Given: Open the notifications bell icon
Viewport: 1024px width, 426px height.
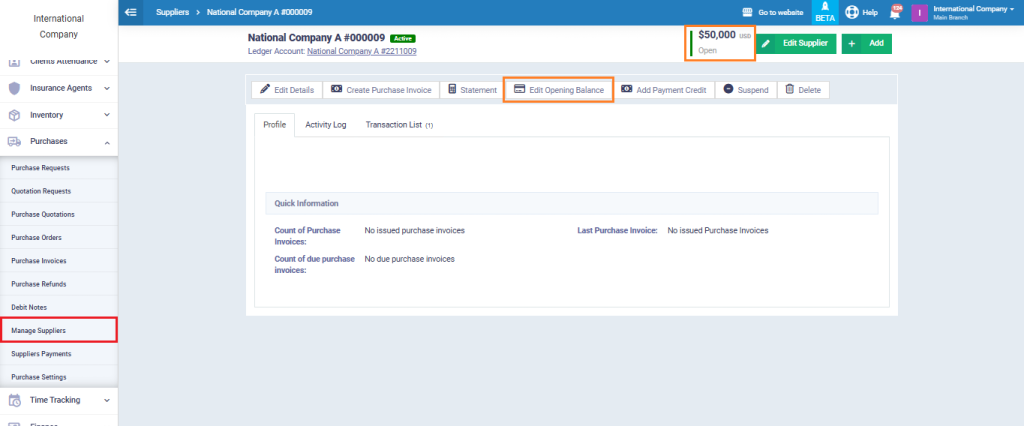Looking at the screenshot, I should [895, 12].
